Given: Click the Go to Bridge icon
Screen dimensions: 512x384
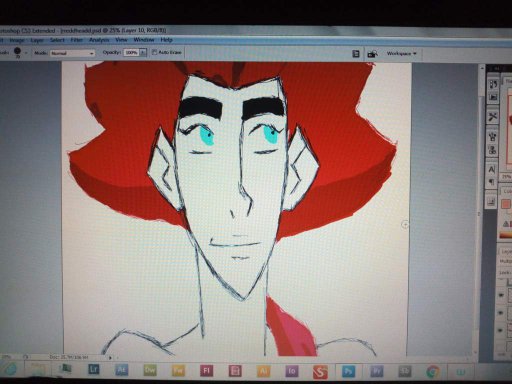Looking at the screenshot, I should pyautogui.click(x=372, y=54).
